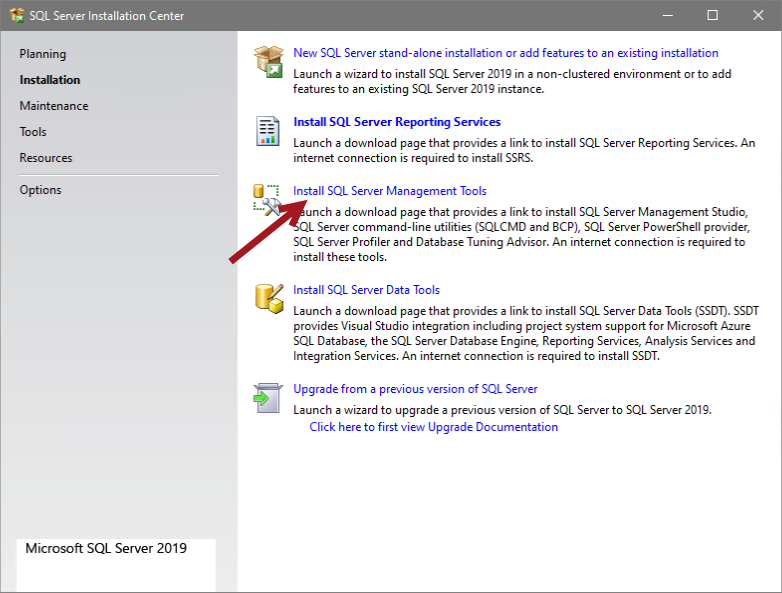Open the Planning section

[x=42, y=54]
